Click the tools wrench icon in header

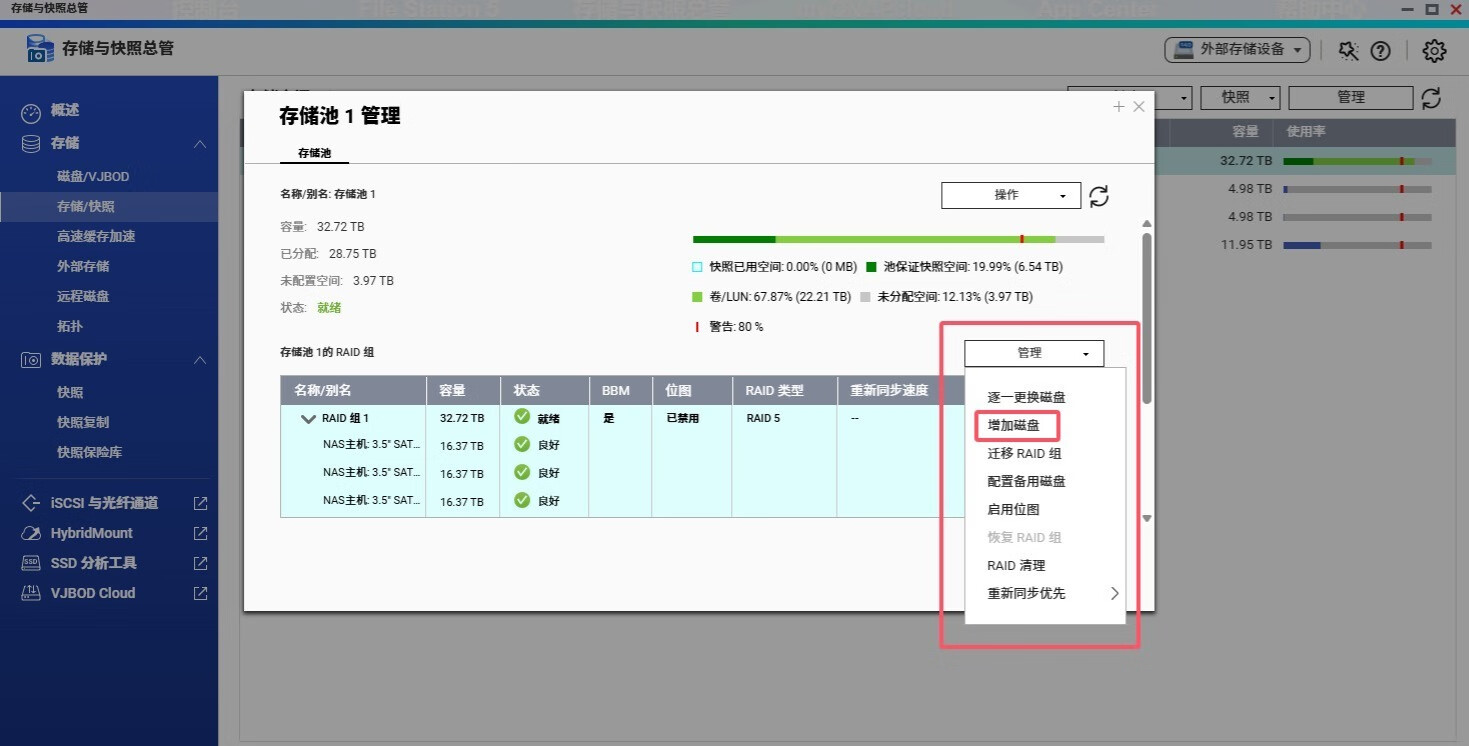click(x=1348, y=50)
